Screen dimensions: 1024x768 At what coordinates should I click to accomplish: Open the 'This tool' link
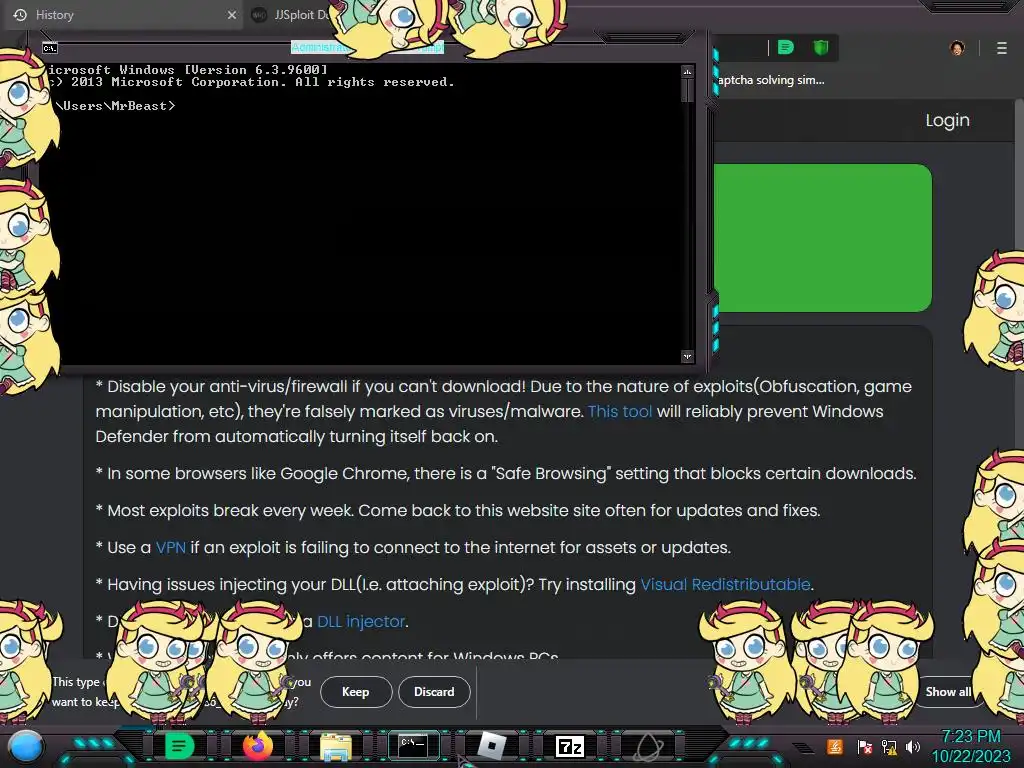(x=620, y=411)
